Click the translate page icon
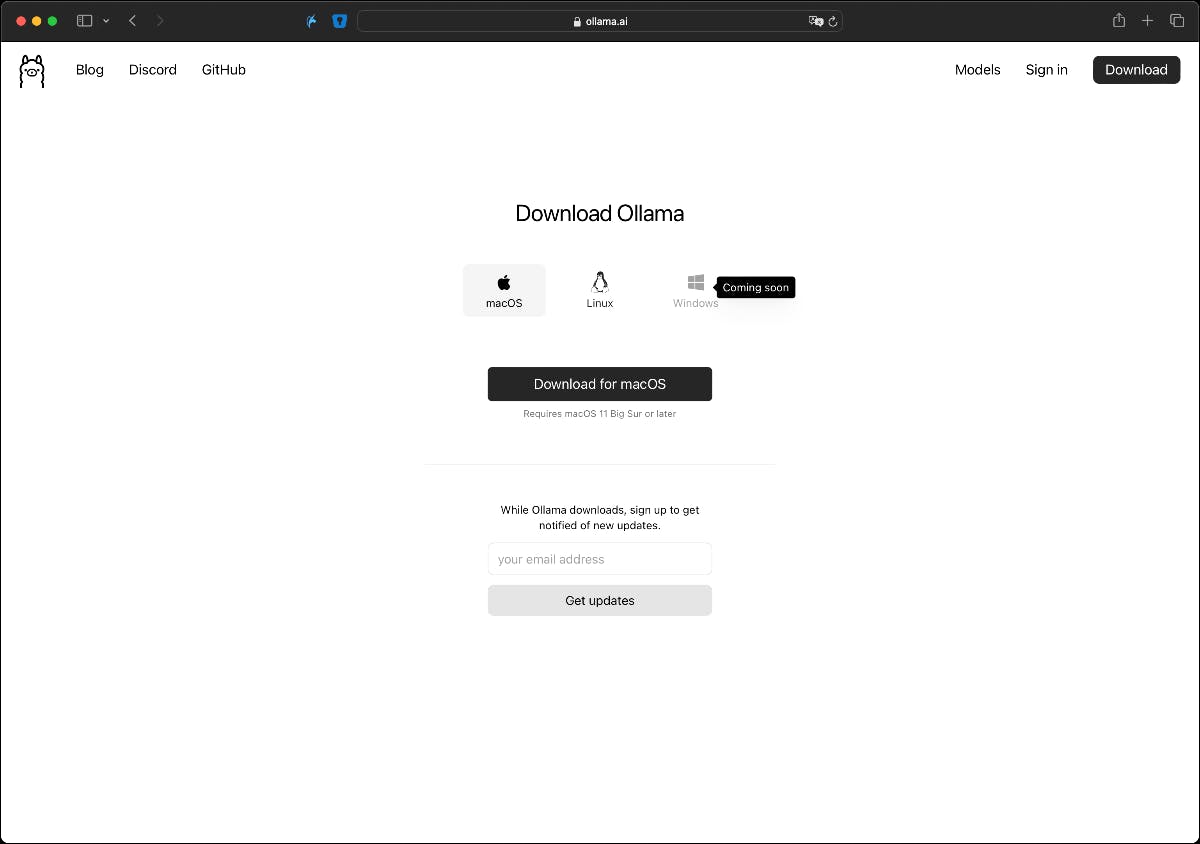 point(816,21)
